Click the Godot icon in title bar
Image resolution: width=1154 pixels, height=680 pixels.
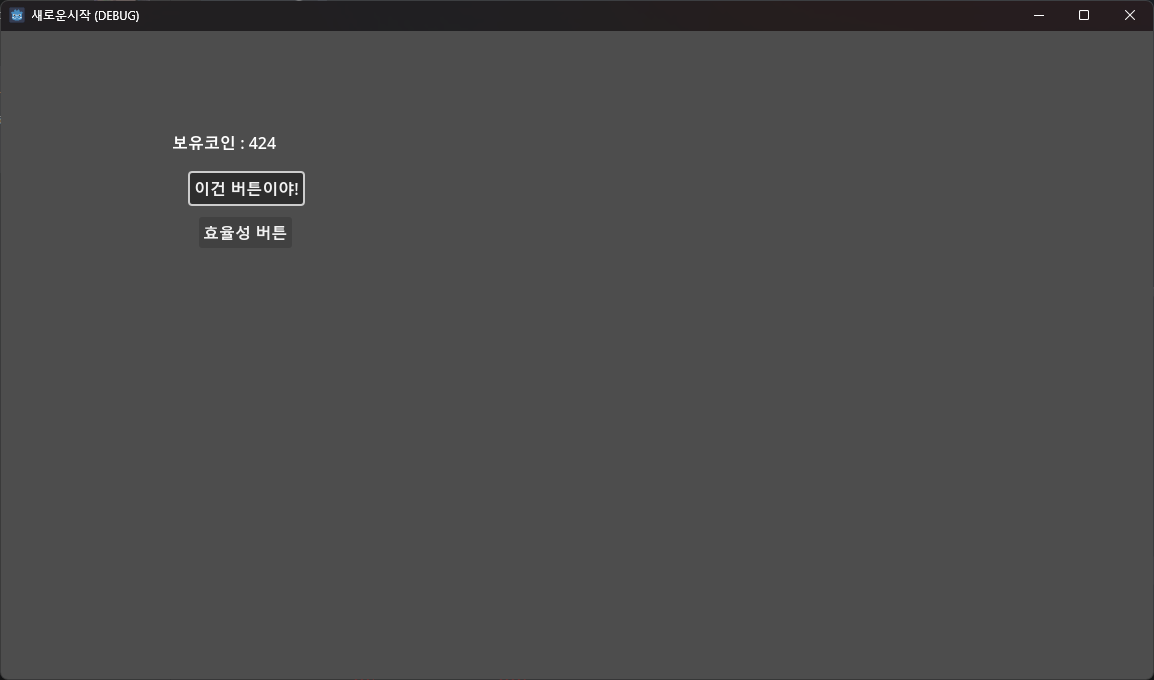click(x=17, y=15)
